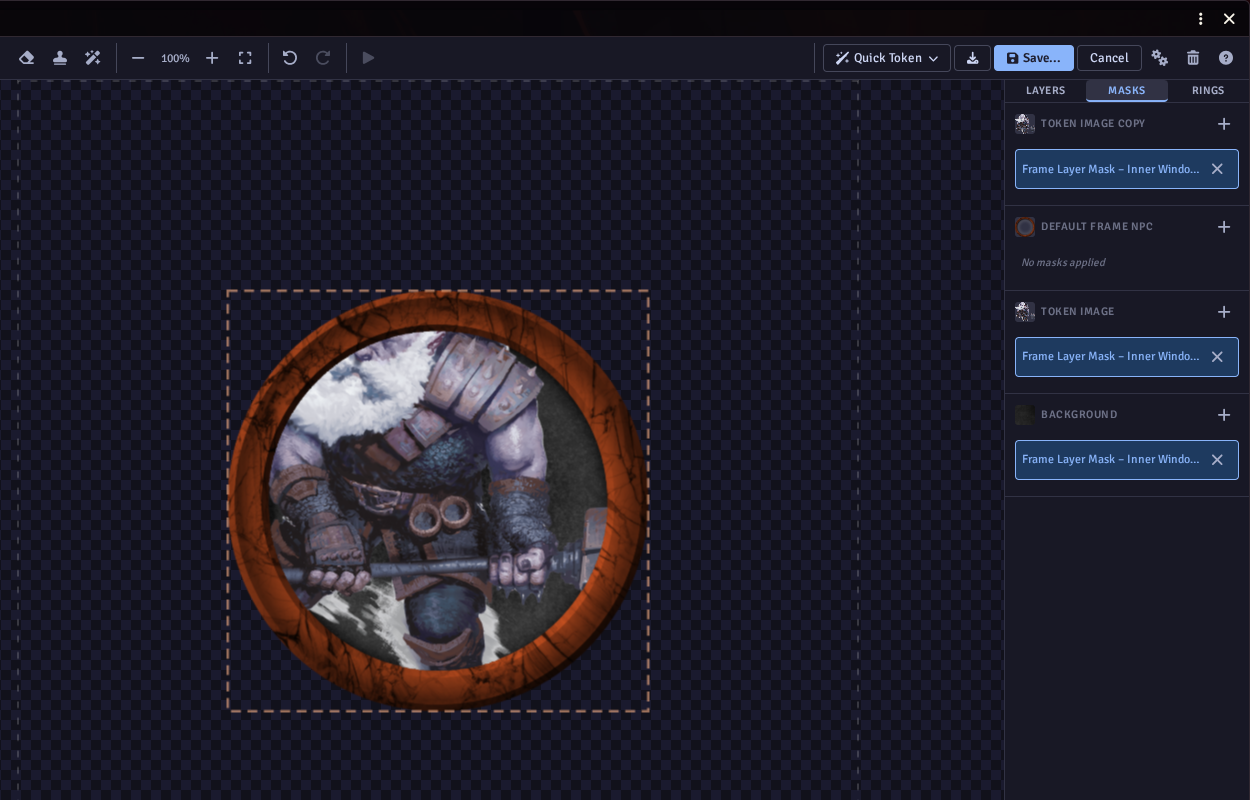
Task: Click the Token Image Copy thumbnail
Action: click(x=1025, y=124)
